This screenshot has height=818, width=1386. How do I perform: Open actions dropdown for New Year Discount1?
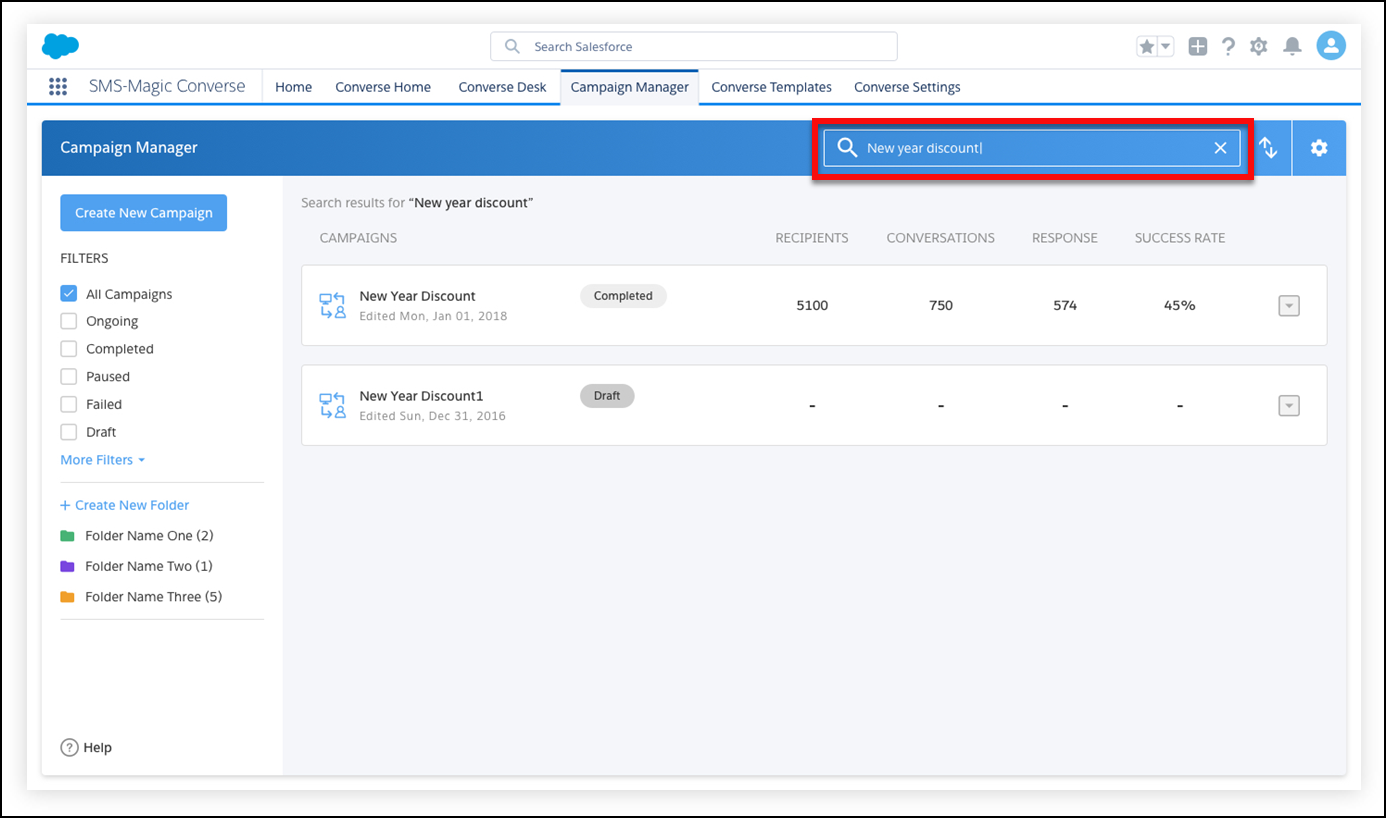point(1289,406)
